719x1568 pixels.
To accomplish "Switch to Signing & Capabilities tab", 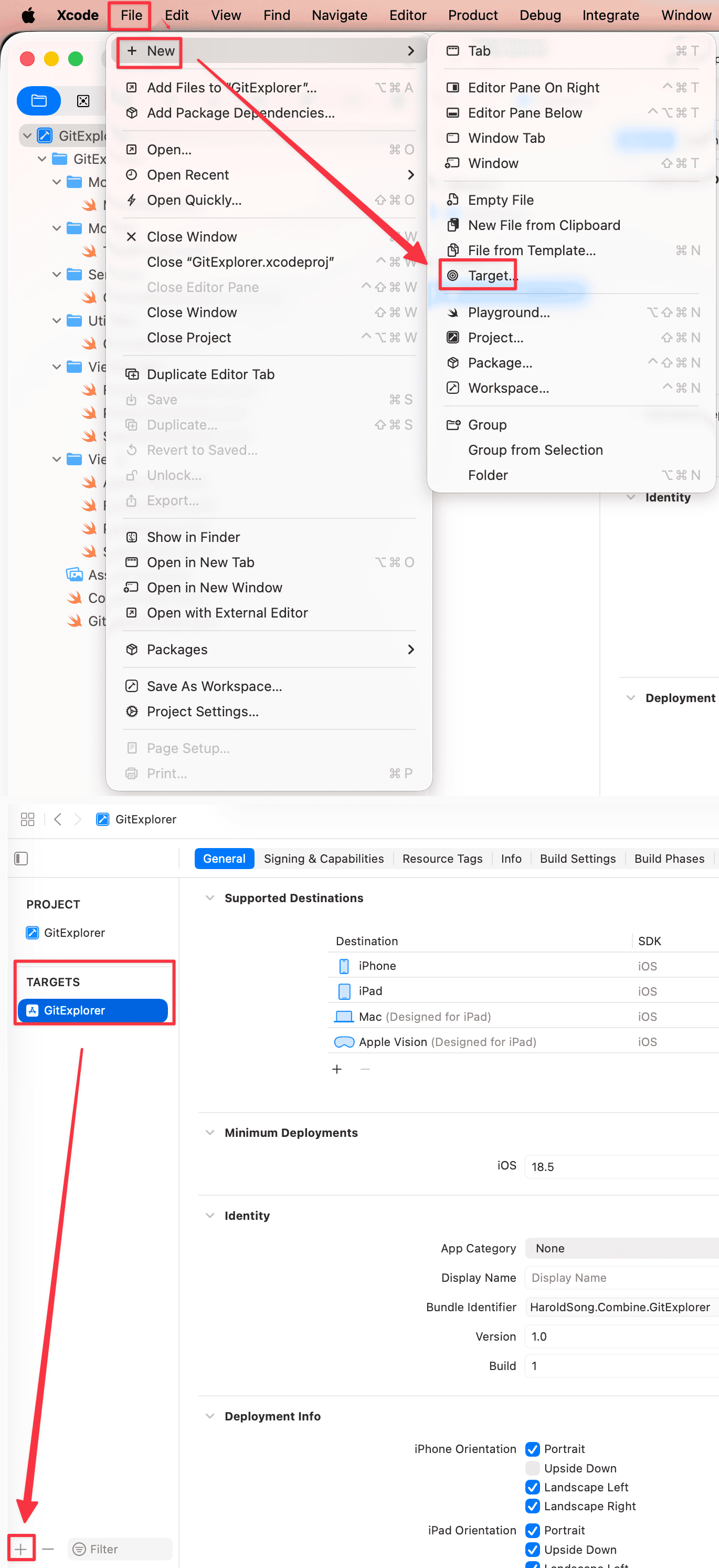I will [324, 858].
